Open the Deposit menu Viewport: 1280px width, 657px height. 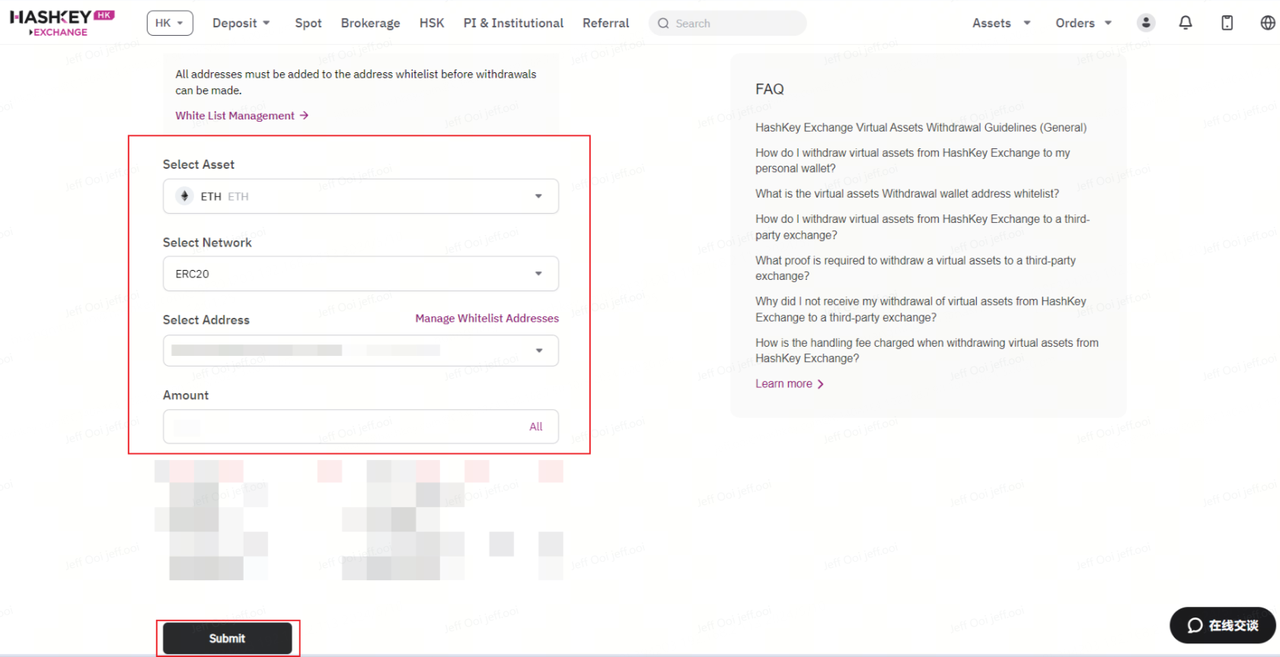(241, 23)
